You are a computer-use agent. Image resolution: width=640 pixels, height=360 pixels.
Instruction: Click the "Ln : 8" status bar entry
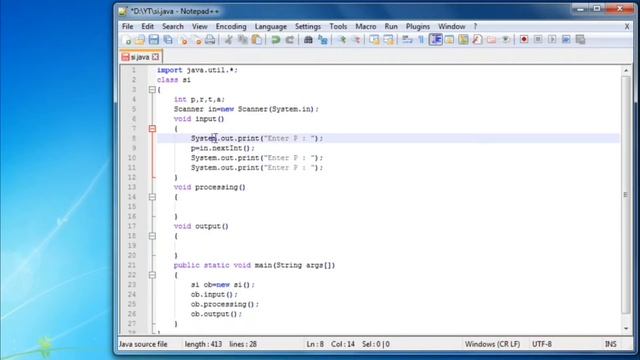coord(315,344)
